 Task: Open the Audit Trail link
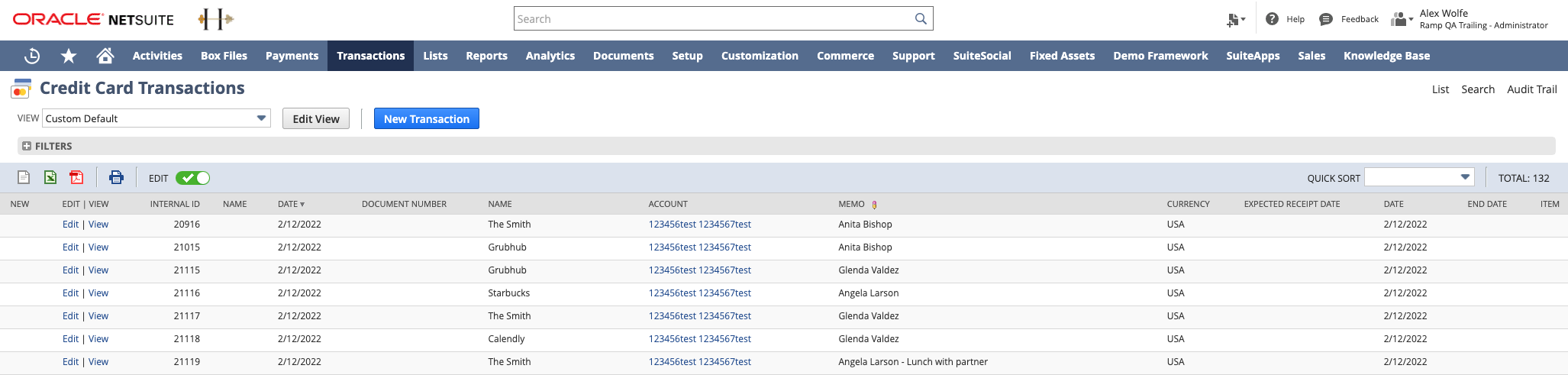click(1531, 89)
